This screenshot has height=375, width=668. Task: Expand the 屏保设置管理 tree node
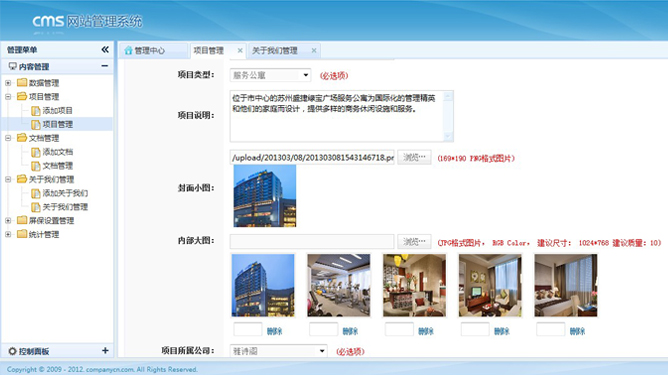(8, 220)
